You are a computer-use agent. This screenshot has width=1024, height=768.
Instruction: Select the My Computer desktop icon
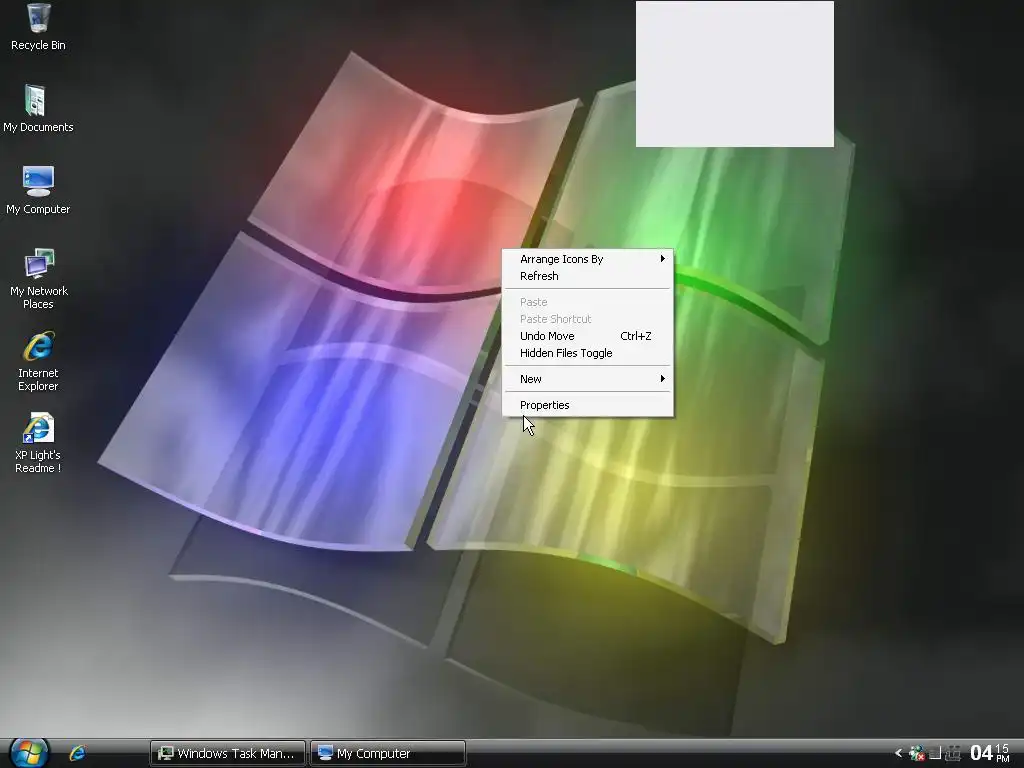pyautogui.click(x=38, y=191)
